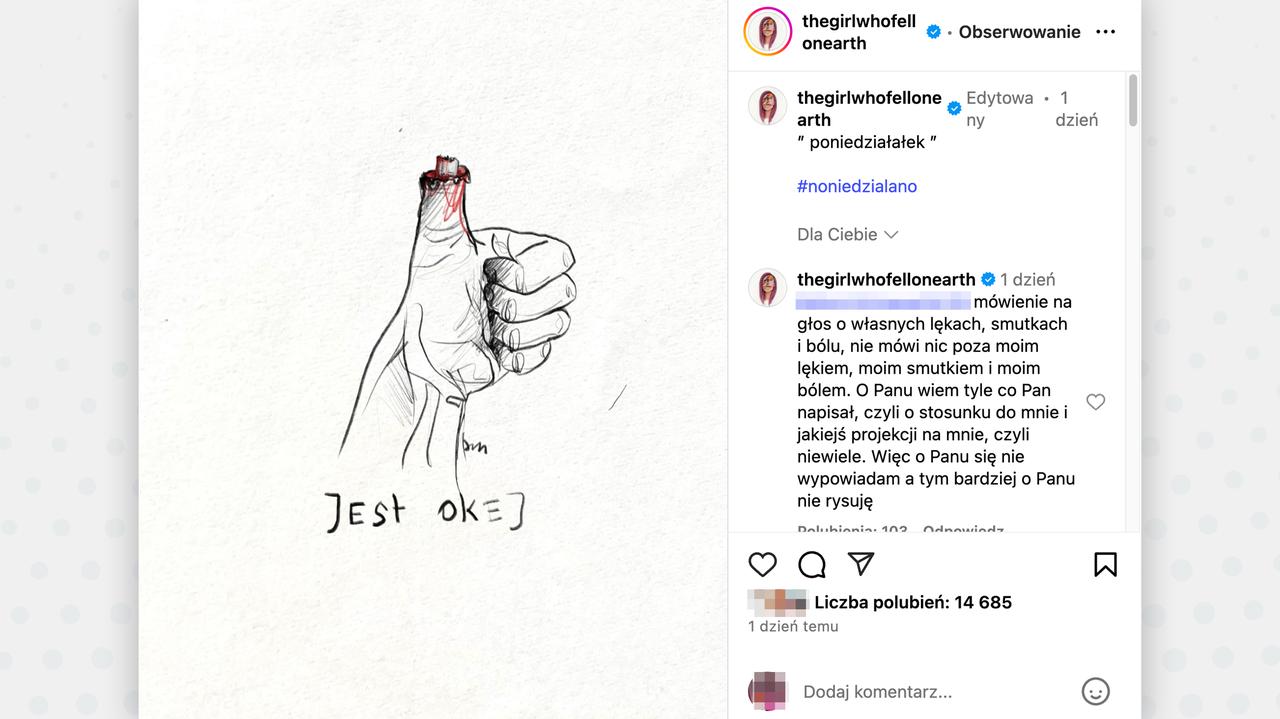The height and width of the screenshot is (719, 1280).
Task: Open comment speech bubble icon
Action: pyautogui.click(x=812, y=565)
